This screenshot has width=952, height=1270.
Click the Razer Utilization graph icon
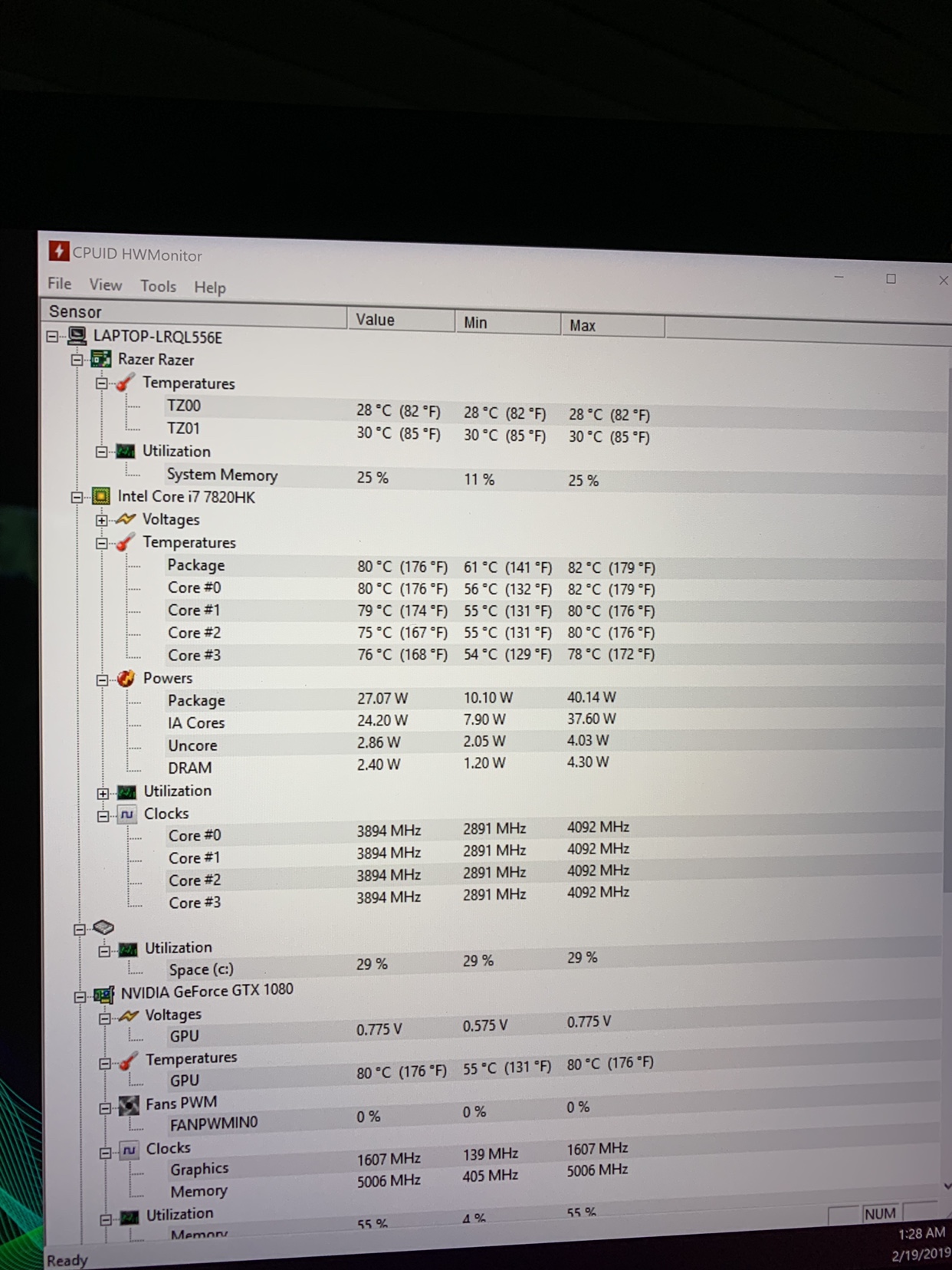tap(125, 452)
